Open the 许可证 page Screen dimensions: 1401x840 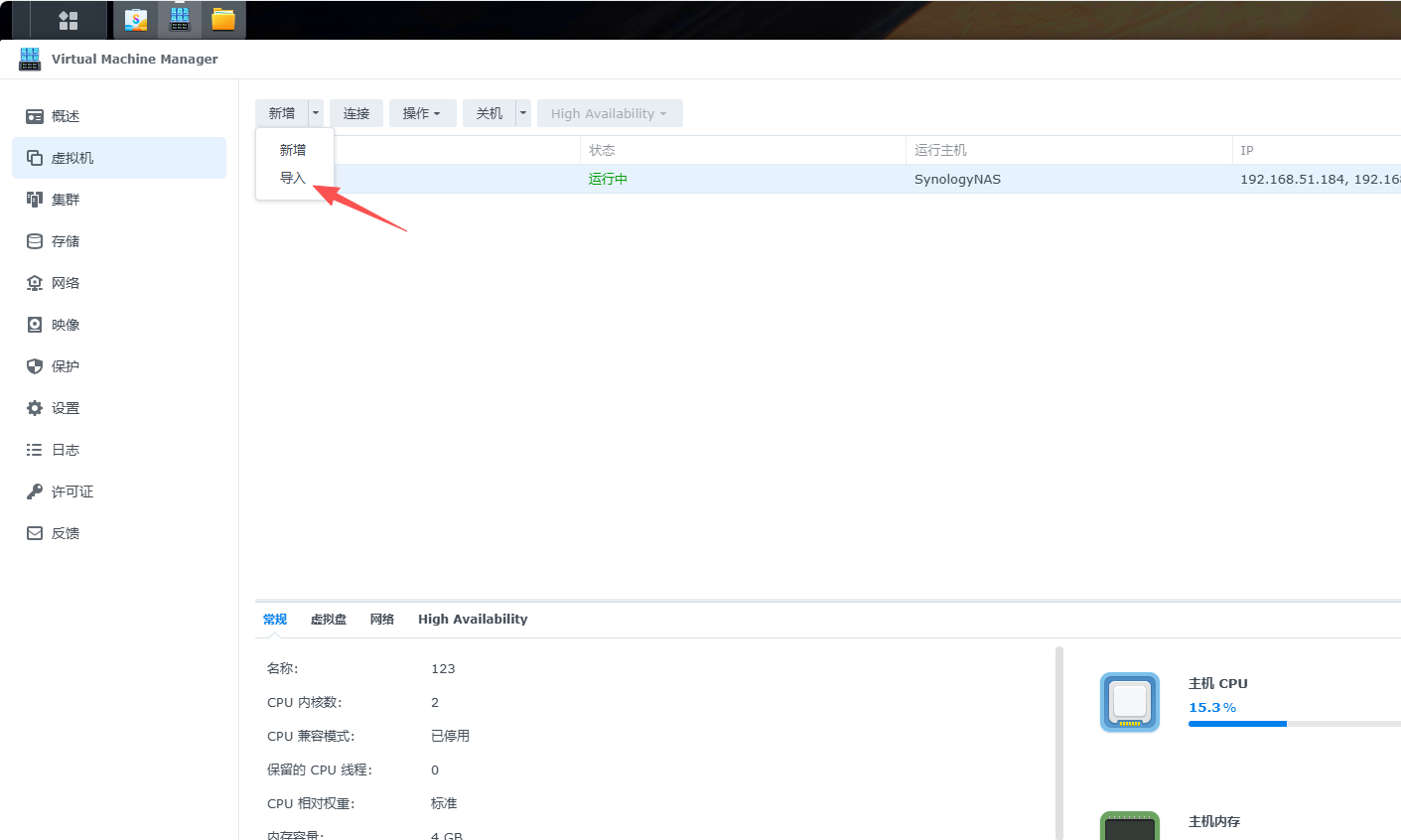click(70, 490)
